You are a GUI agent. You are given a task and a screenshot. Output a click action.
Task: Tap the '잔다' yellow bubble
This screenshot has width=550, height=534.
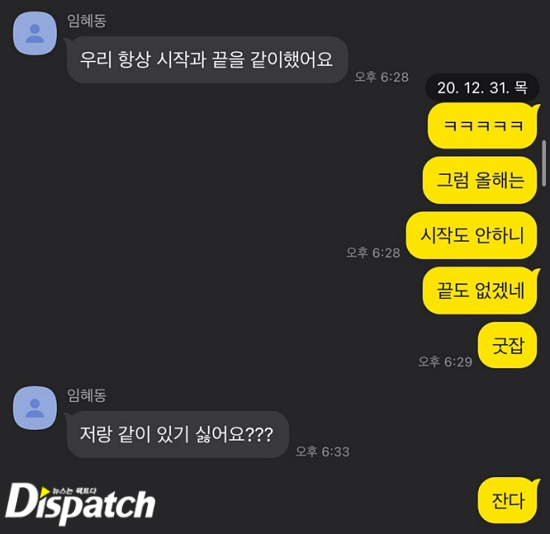[x=508, y=500]
